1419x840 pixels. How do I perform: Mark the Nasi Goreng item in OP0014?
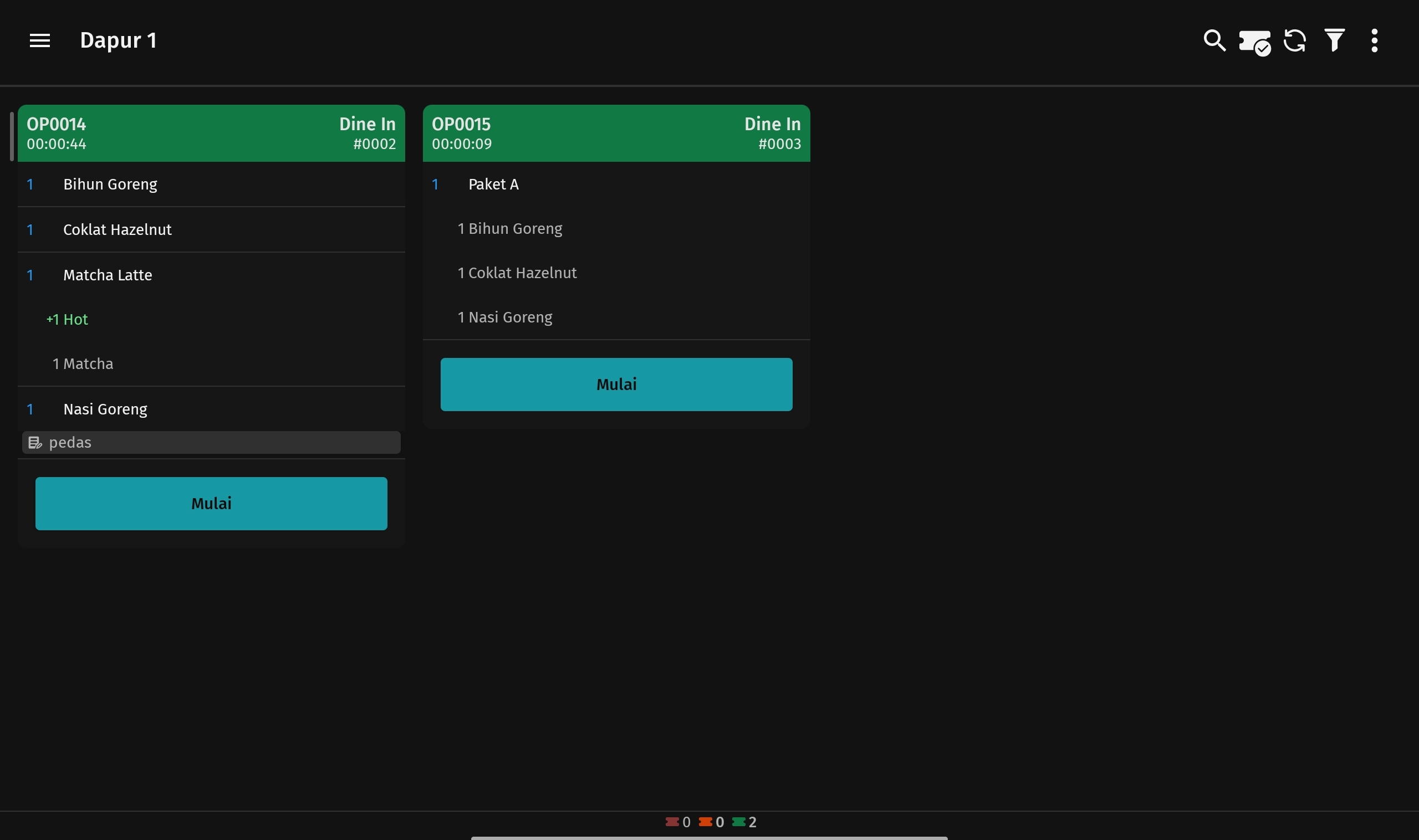(x=211, y=409)
